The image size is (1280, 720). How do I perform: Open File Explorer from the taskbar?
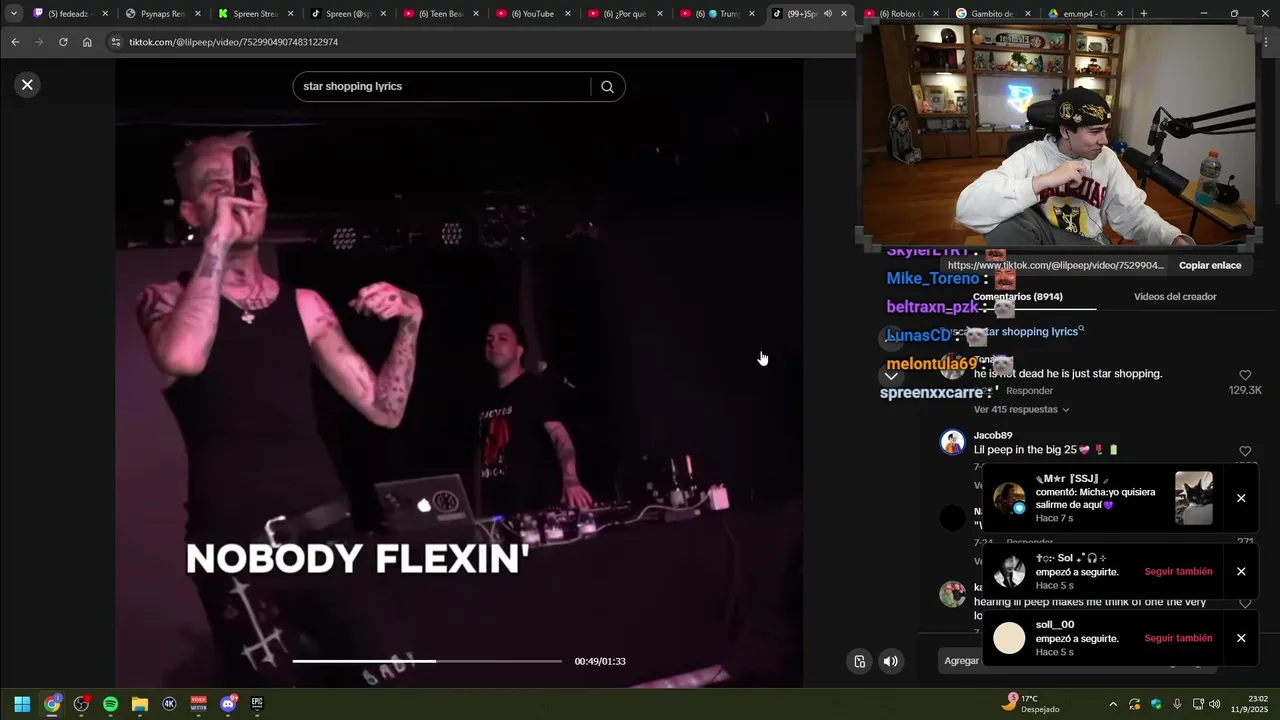[140, 704]
